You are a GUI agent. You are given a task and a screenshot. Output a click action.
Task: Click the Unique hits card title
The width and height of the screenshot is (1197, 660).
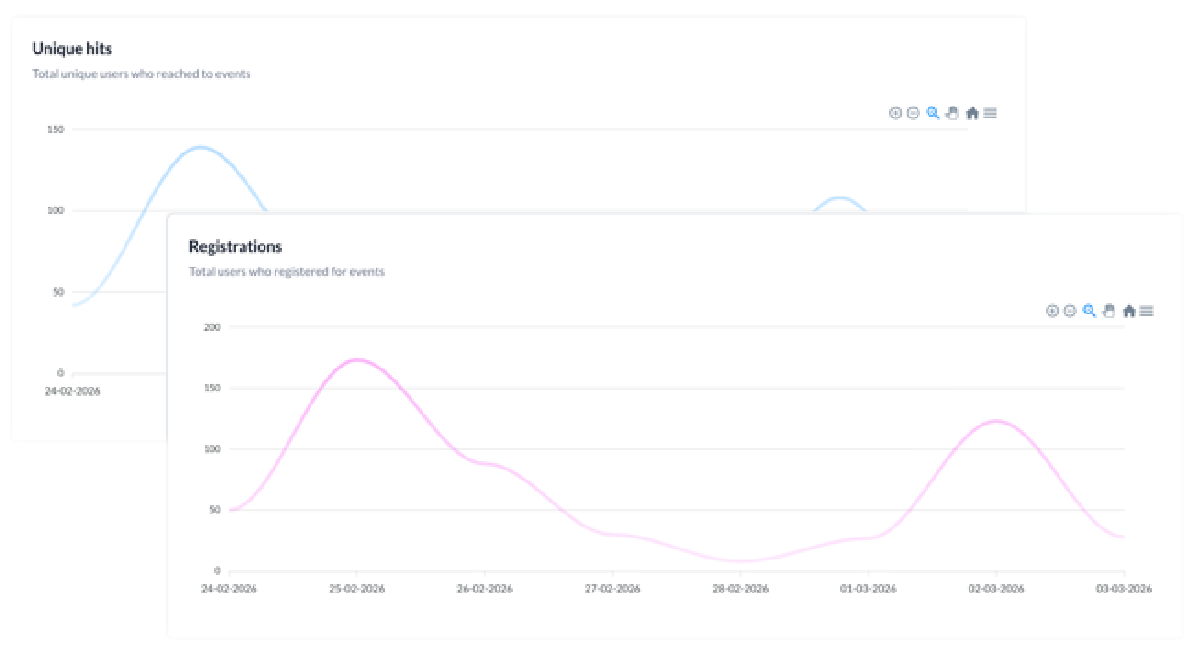pyautogui.click(x=72, y=49)
